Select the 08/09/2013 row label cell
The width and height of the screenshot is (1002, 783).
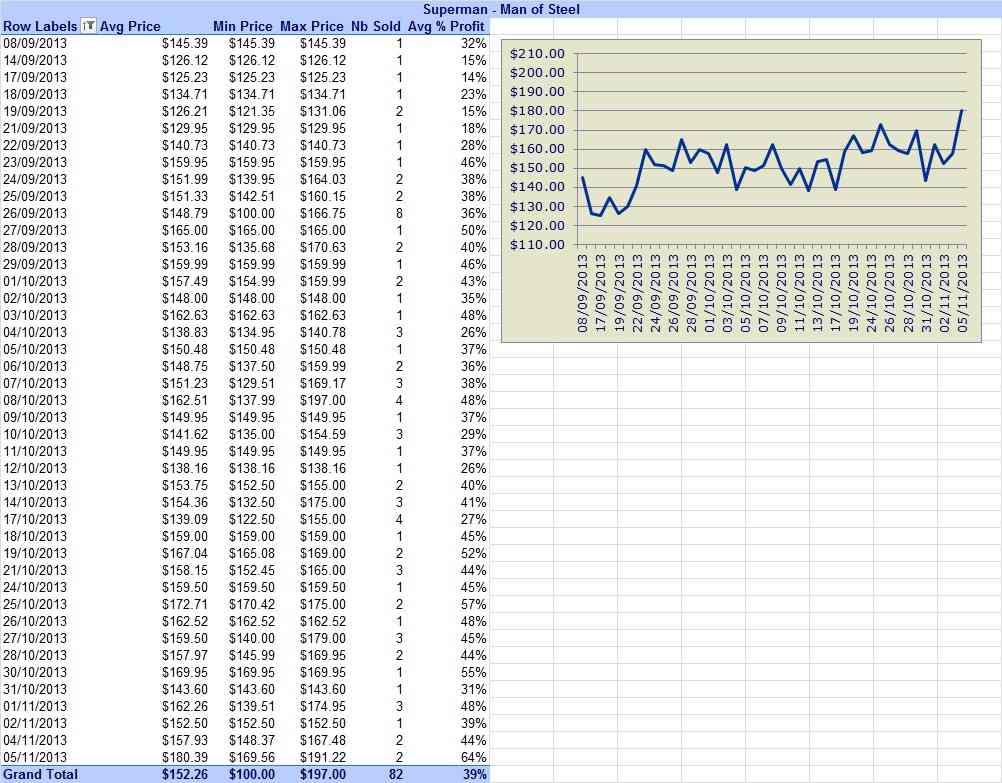pyautogui.click(x=35, y=43)
